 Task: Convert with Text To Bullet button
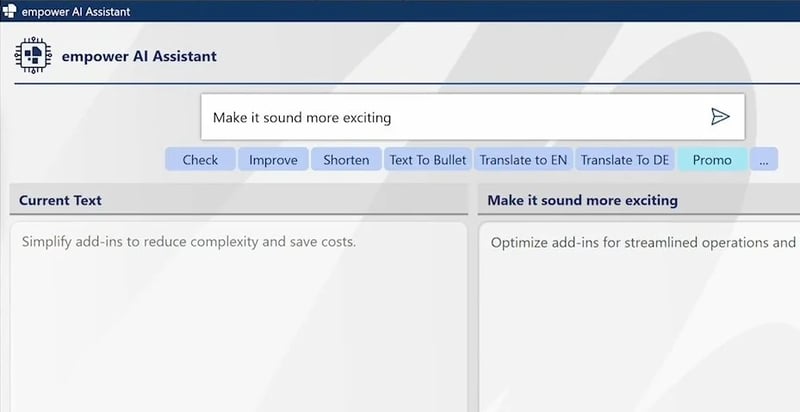coord(428,160)
